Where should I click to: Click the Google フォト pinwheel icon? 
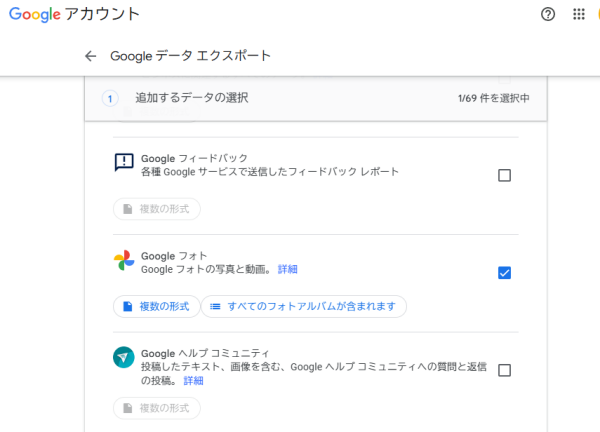[x=124, y=260]
